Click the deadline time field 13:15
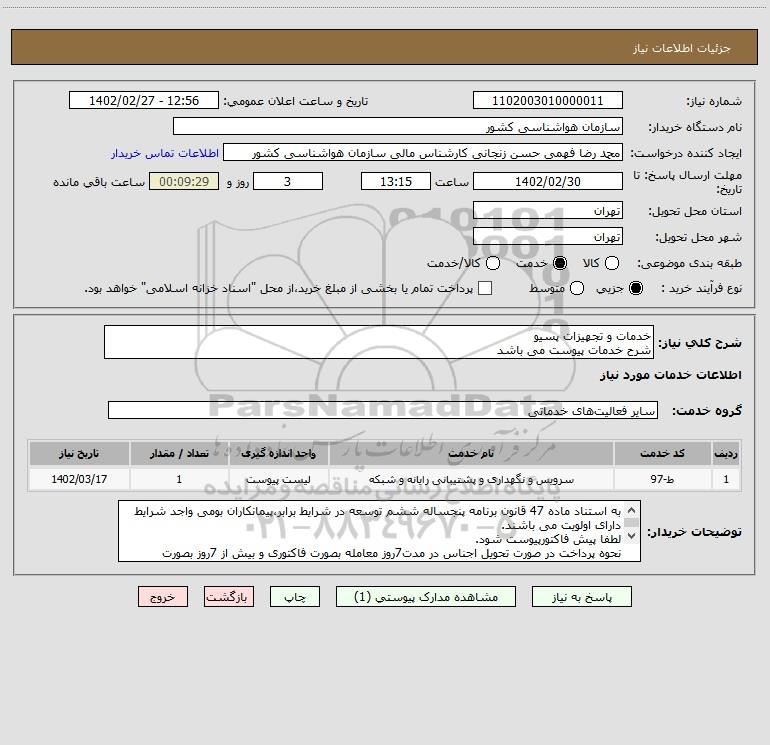 pyautogui.click(x=396, y=181)
